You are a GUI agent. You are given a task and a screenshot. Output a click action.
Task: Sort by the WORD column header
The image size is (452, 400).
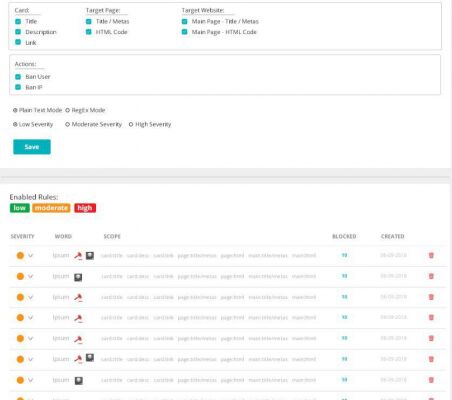pos(63,236)
